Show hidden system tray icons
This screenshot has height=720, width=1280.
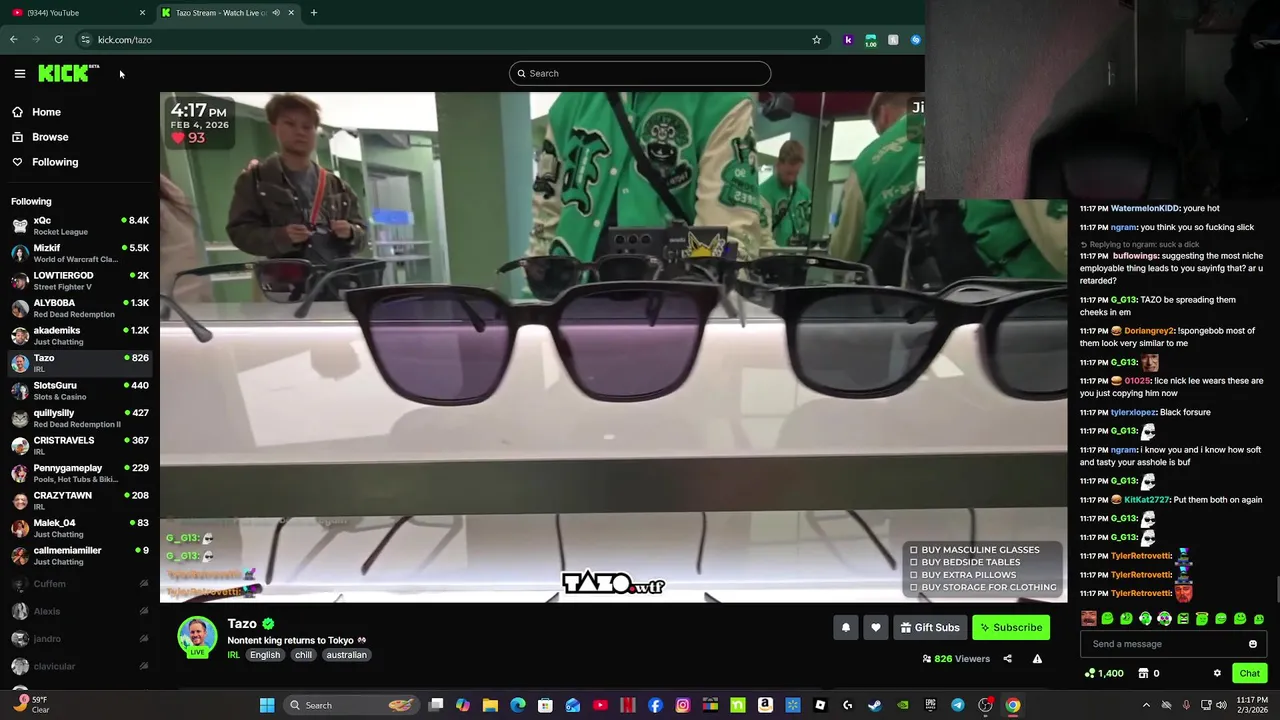(1146, 705)
